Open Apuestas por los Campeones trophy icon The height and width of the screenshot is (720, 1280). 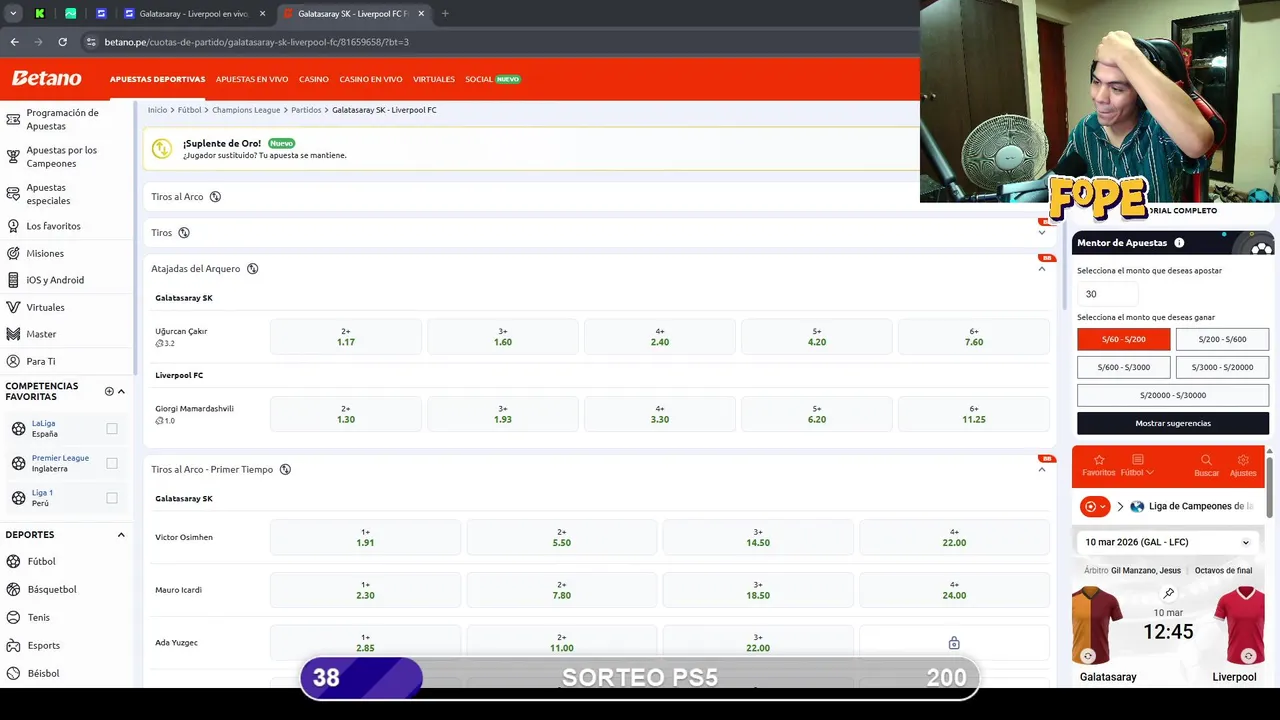pyautogui.click(x=13, y=157)
